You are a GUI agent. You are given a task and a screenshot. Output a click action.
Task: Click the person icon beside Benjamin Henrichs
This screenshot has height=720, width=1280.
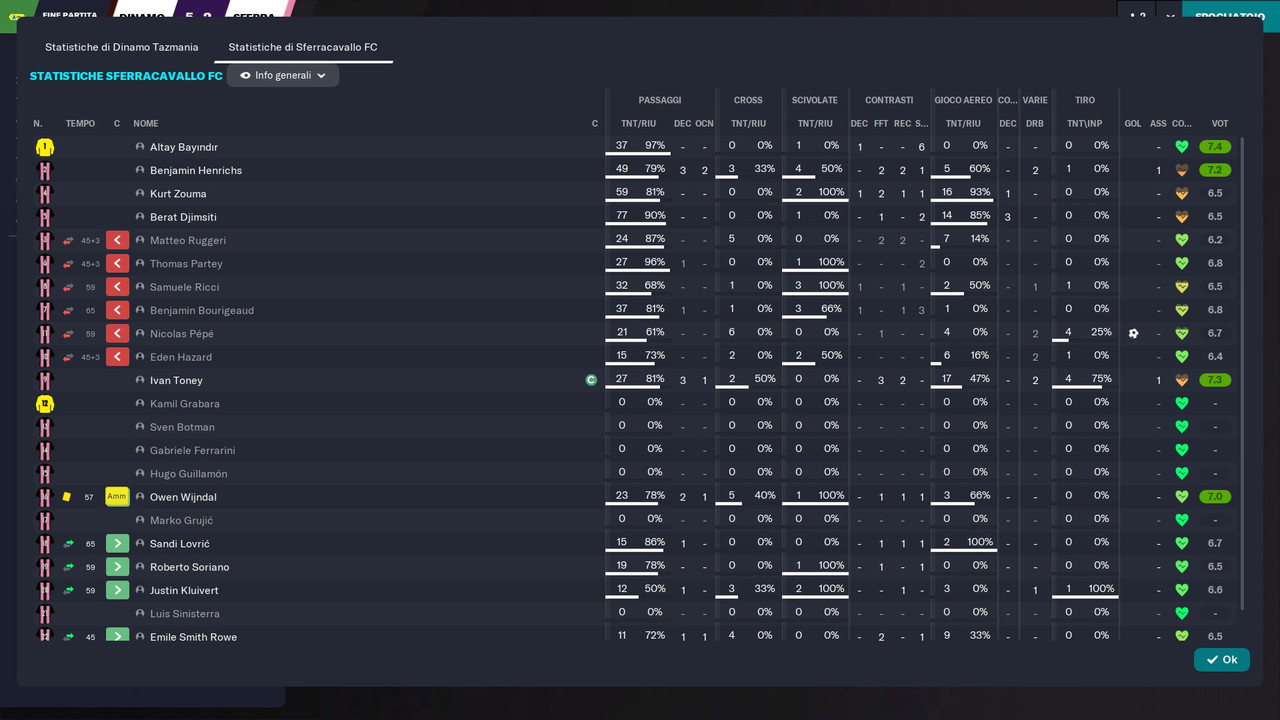click(140, 170)
